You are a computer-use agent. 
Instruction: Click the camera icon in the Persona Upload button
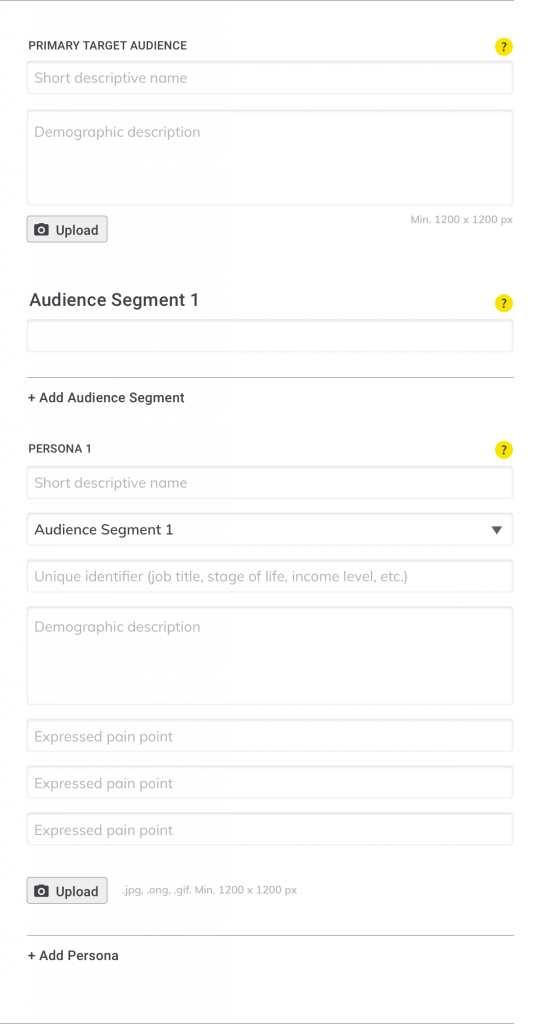(41, 891)
